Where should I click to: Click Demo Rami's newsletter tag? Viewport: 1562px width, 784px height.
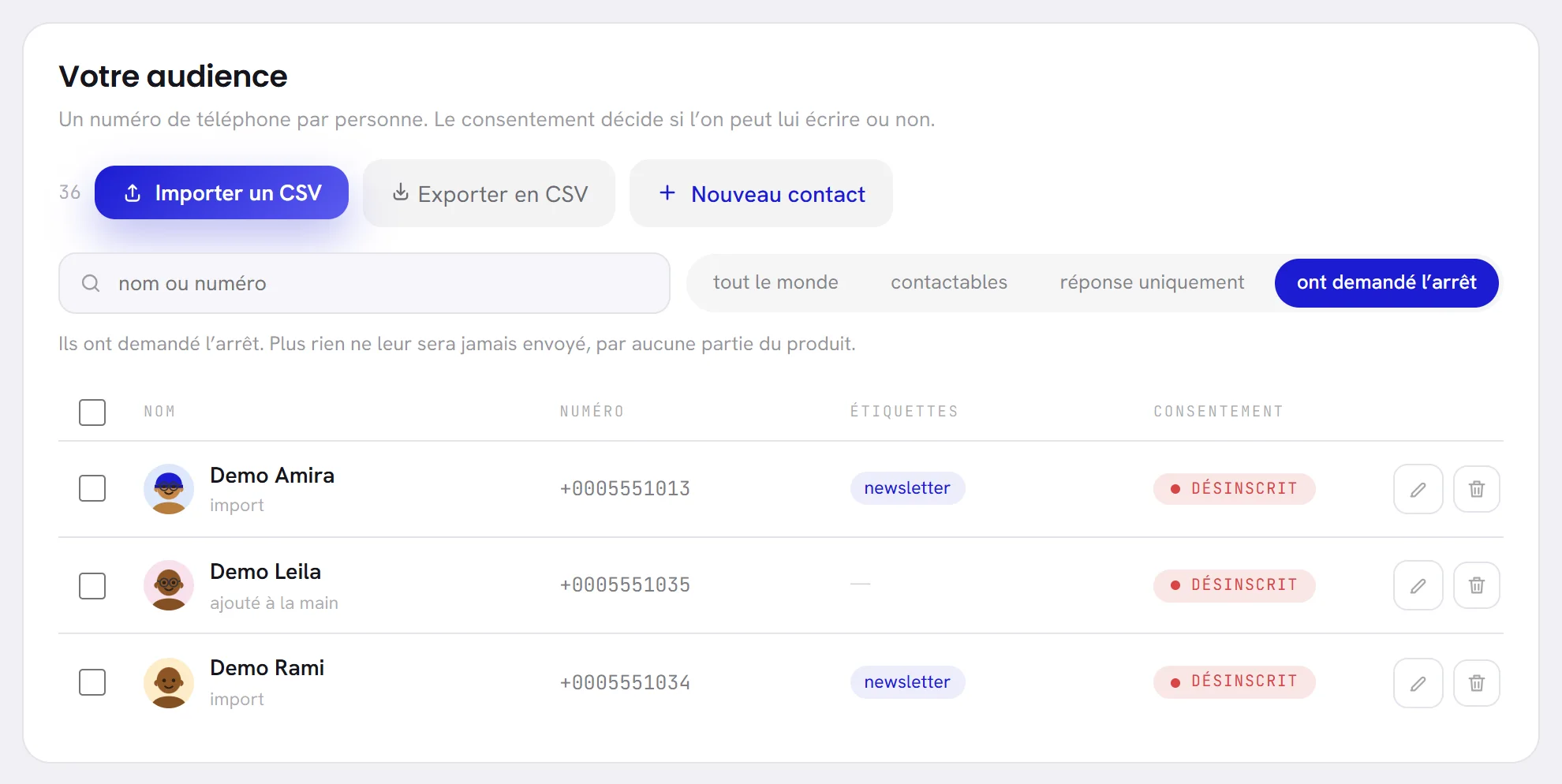tap(907, 682)
